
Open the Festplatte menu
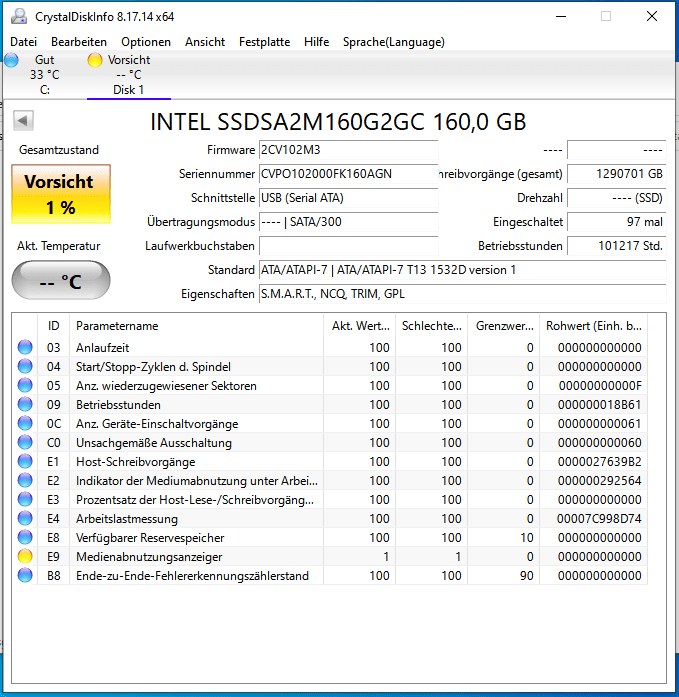coord(264,42)
